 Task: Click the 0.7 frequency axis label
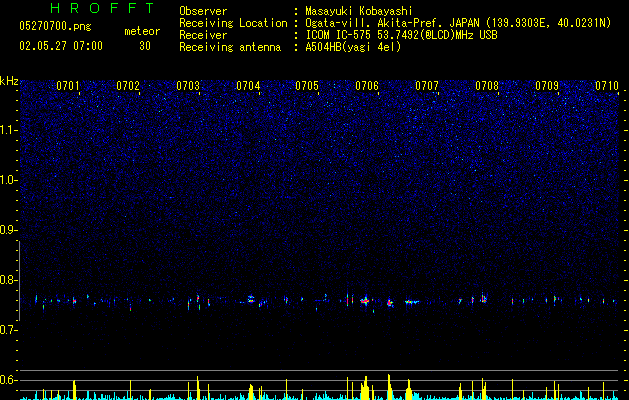[x=8, y=330]
